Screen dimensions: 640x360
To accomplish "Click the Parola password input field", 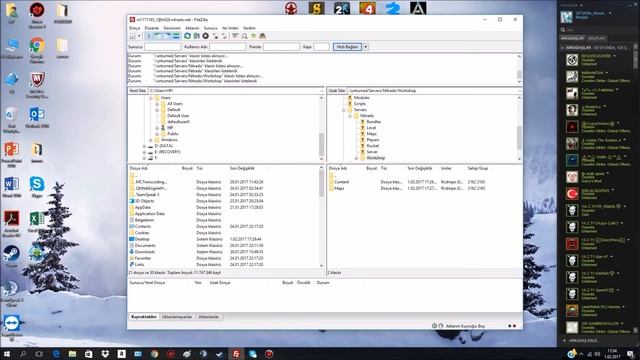I will [x=281, y=47].
